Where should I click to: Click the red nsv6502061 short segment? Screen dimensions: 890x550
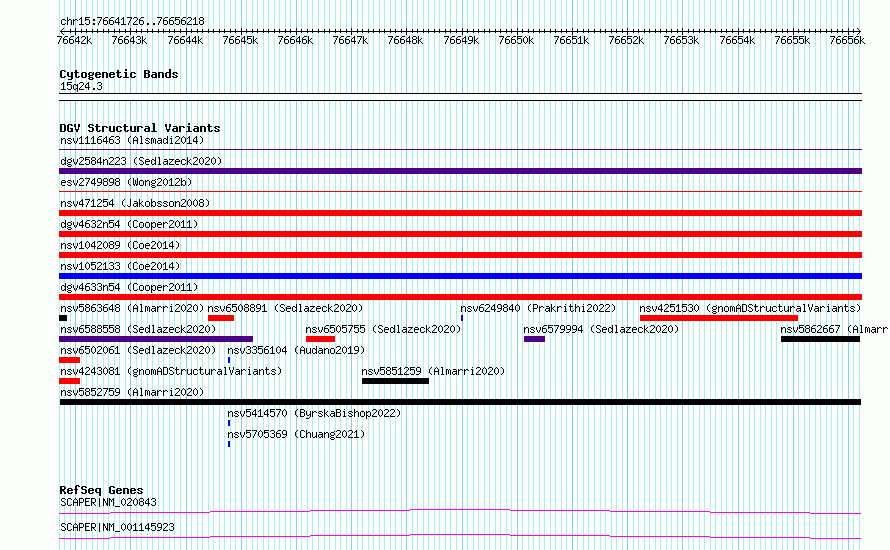(x=69, y=360)
